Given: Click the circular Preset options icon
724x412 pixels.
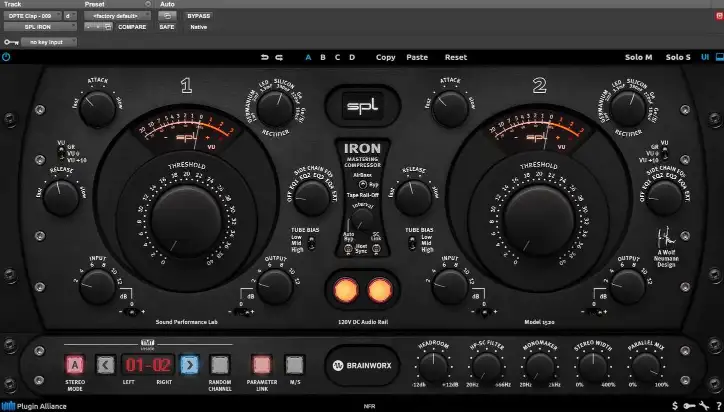Looking at the screenshot, I should pos(148,4).
